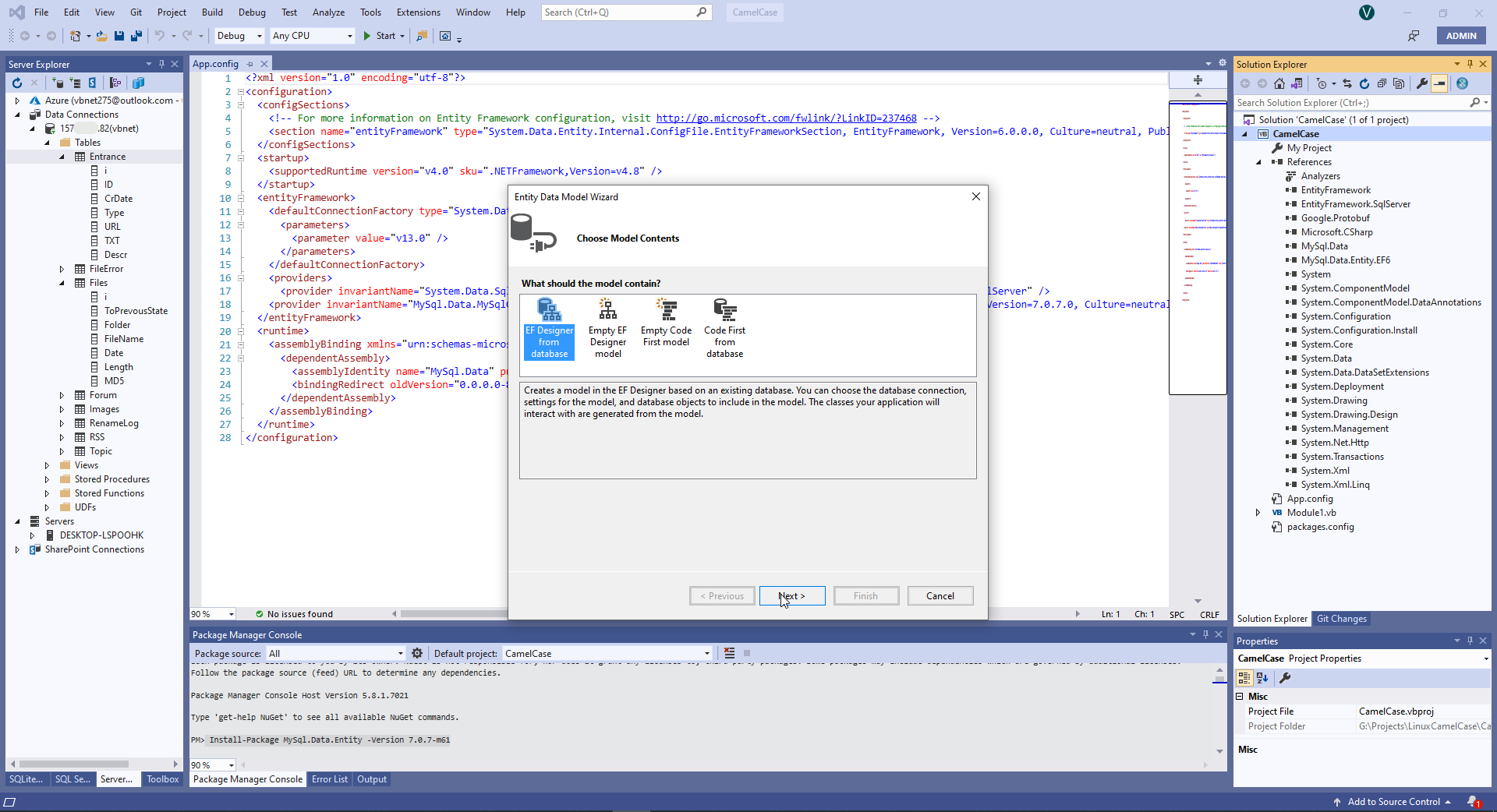Viewport: 1497px width, 812px height.
Task: Open the File menu
Action: click(41, 12)
